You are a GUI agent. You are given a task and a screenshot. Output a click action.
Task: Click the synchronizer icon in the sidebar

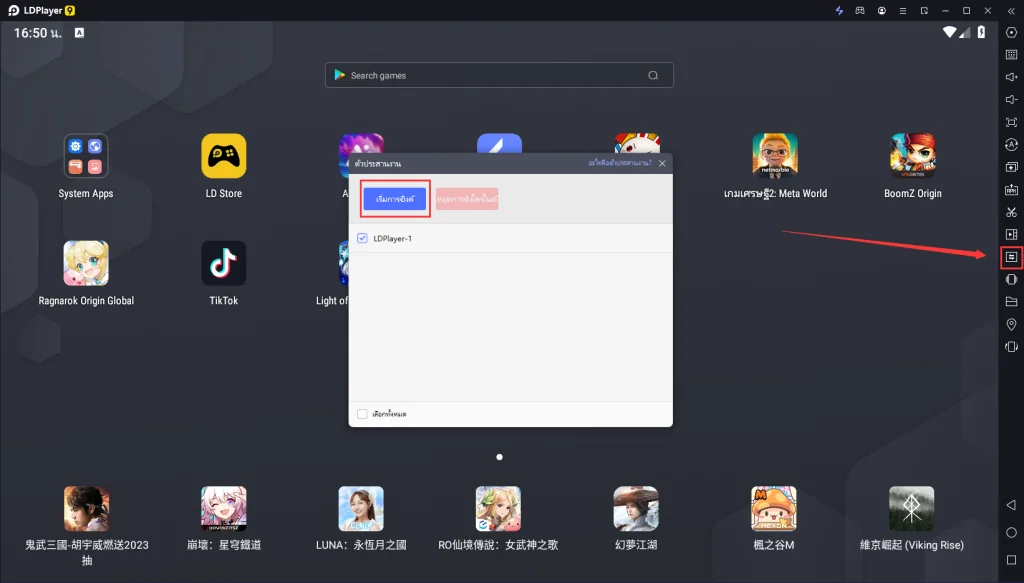coord(1011,257)
